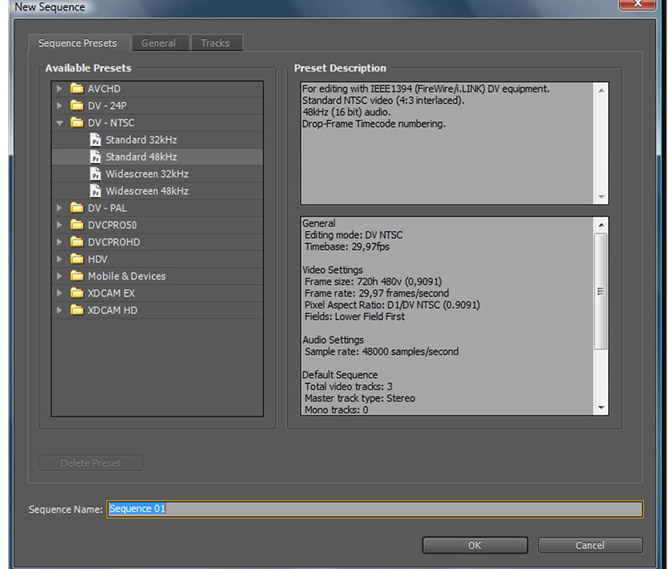
Task: Click the Standard 48kHz preset file icon
Action: [x=95, y=157]
